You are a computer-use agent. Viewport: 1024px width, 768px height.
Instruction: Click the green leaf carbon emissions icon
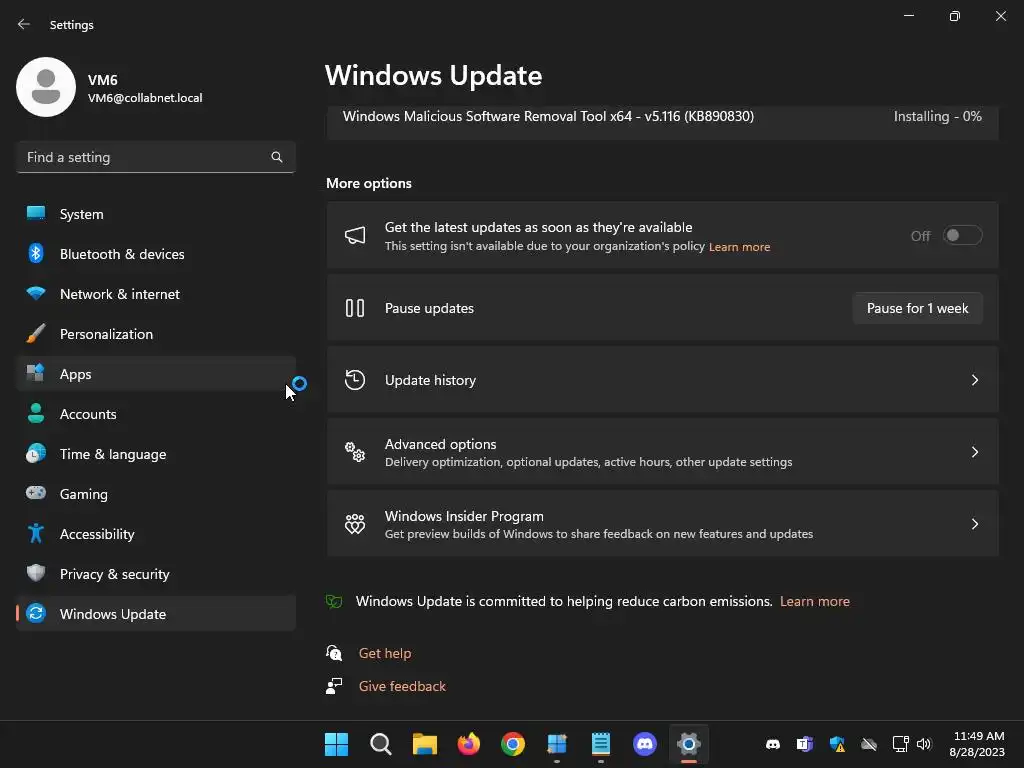[334, 601]
